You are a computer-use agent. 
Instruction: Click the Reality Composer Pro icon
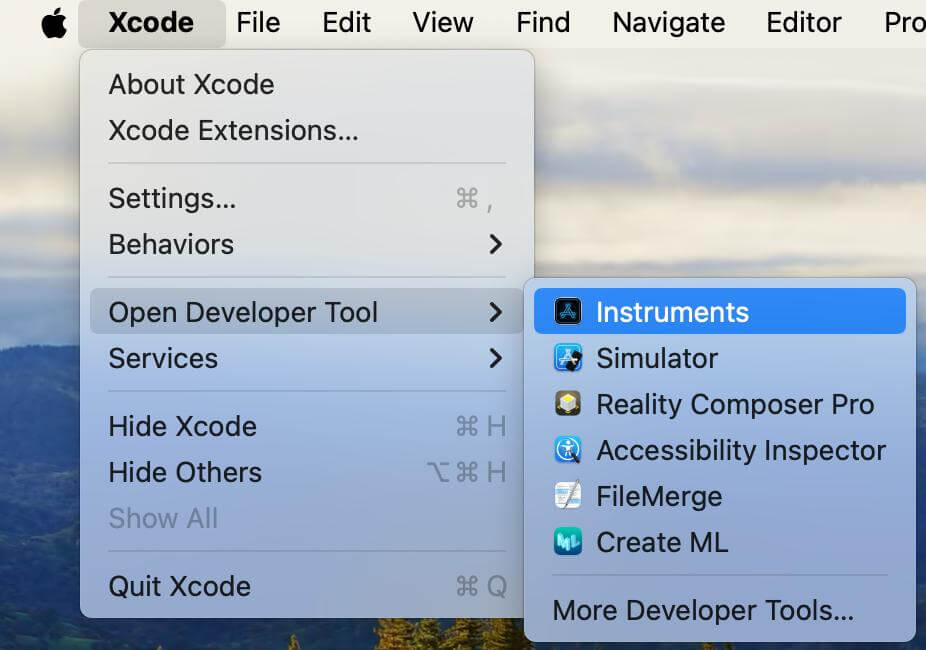coord(568,404)
